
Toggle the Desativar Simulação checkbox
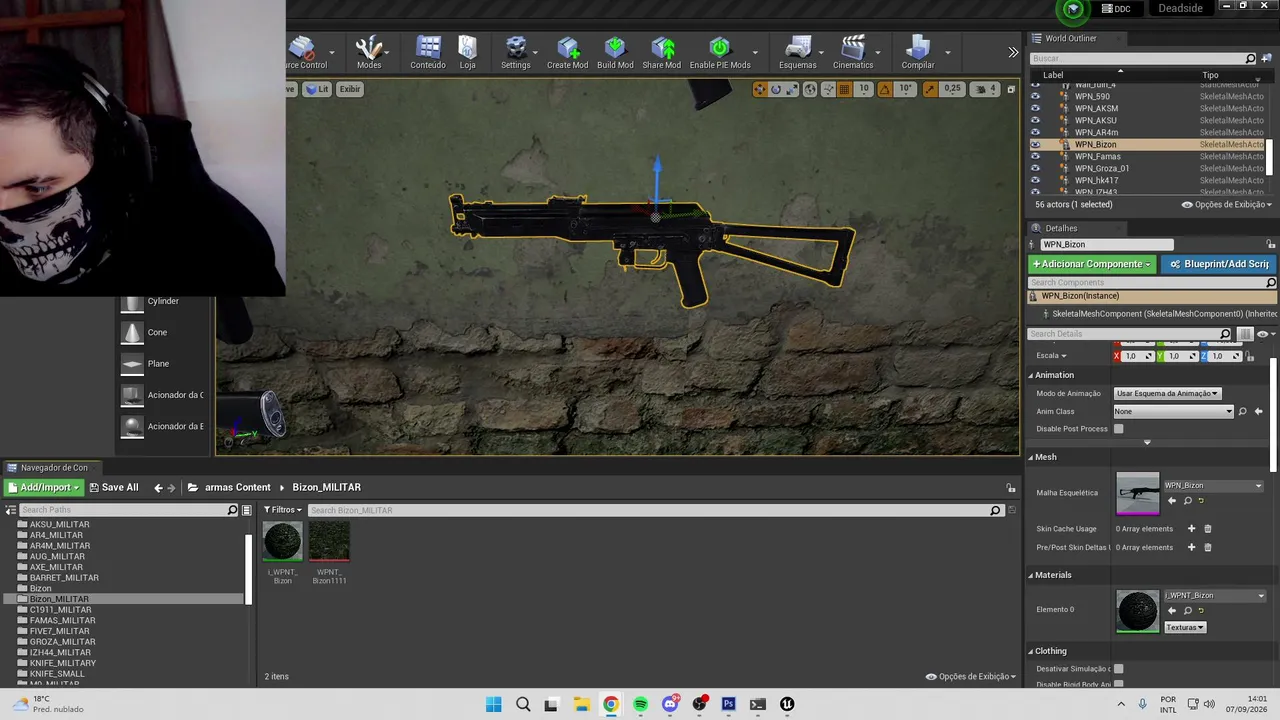tap(1119, 669)
